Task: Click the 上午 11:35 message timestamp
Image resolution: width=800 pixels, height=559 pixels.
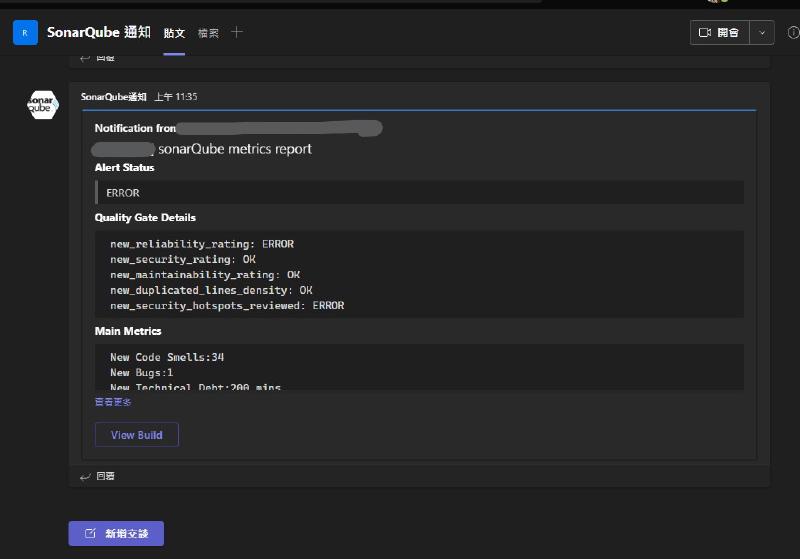Action: [x=175, y=97]
